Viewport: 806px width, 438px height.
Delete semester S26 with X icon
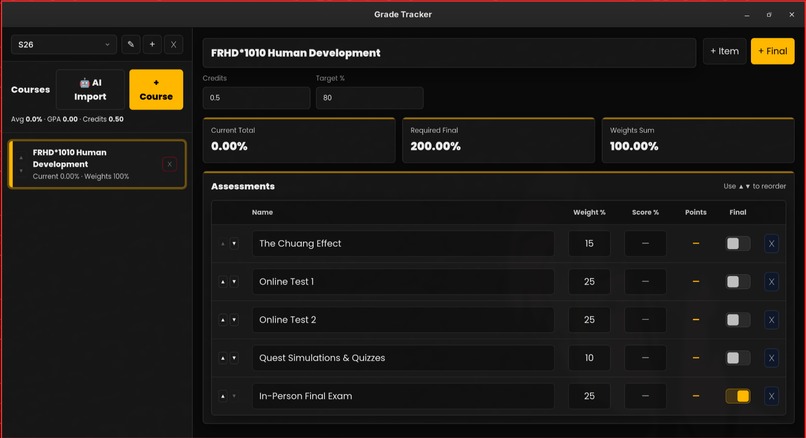tap(174, 45)
